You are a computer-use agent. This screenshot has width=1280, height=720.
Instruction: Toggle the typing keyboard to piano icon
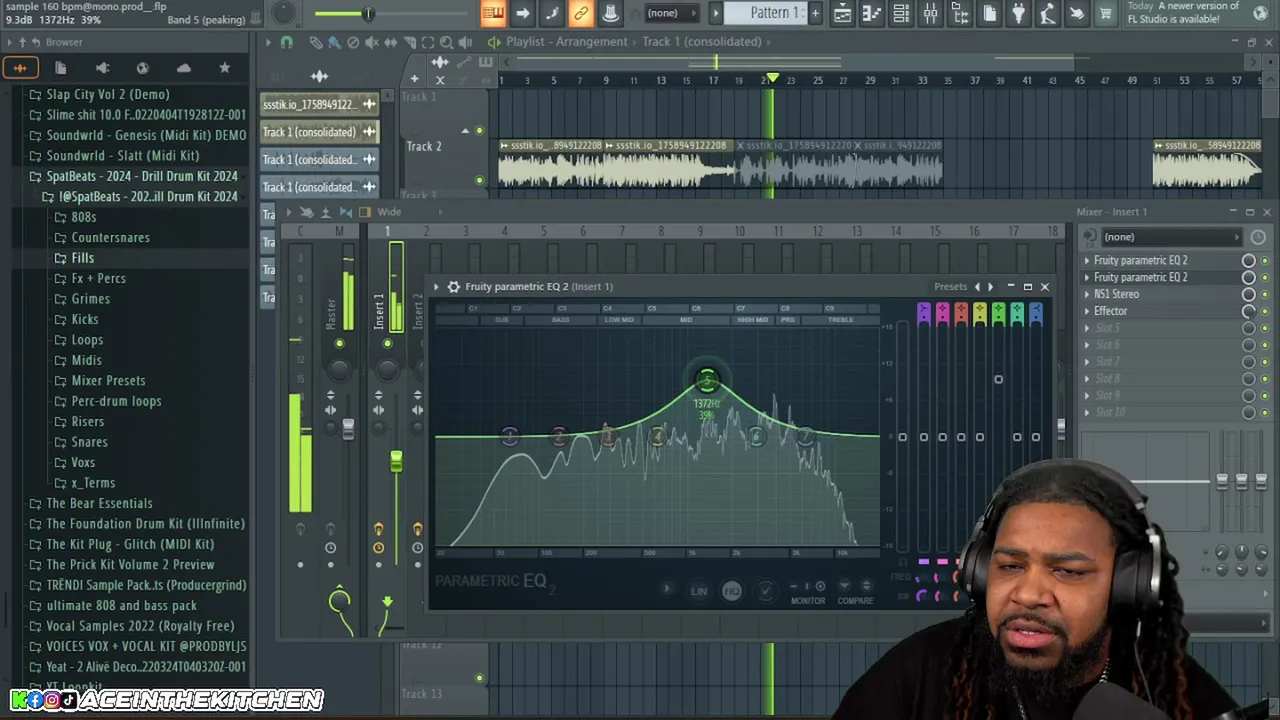click(x=493, y=13)
